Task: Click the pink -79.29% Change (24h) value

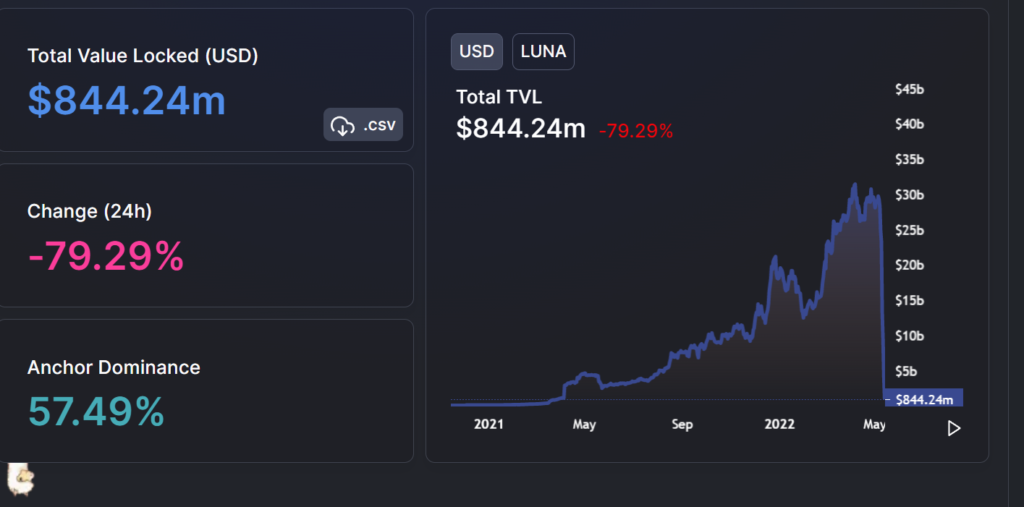Action: (x=106, y=256)
